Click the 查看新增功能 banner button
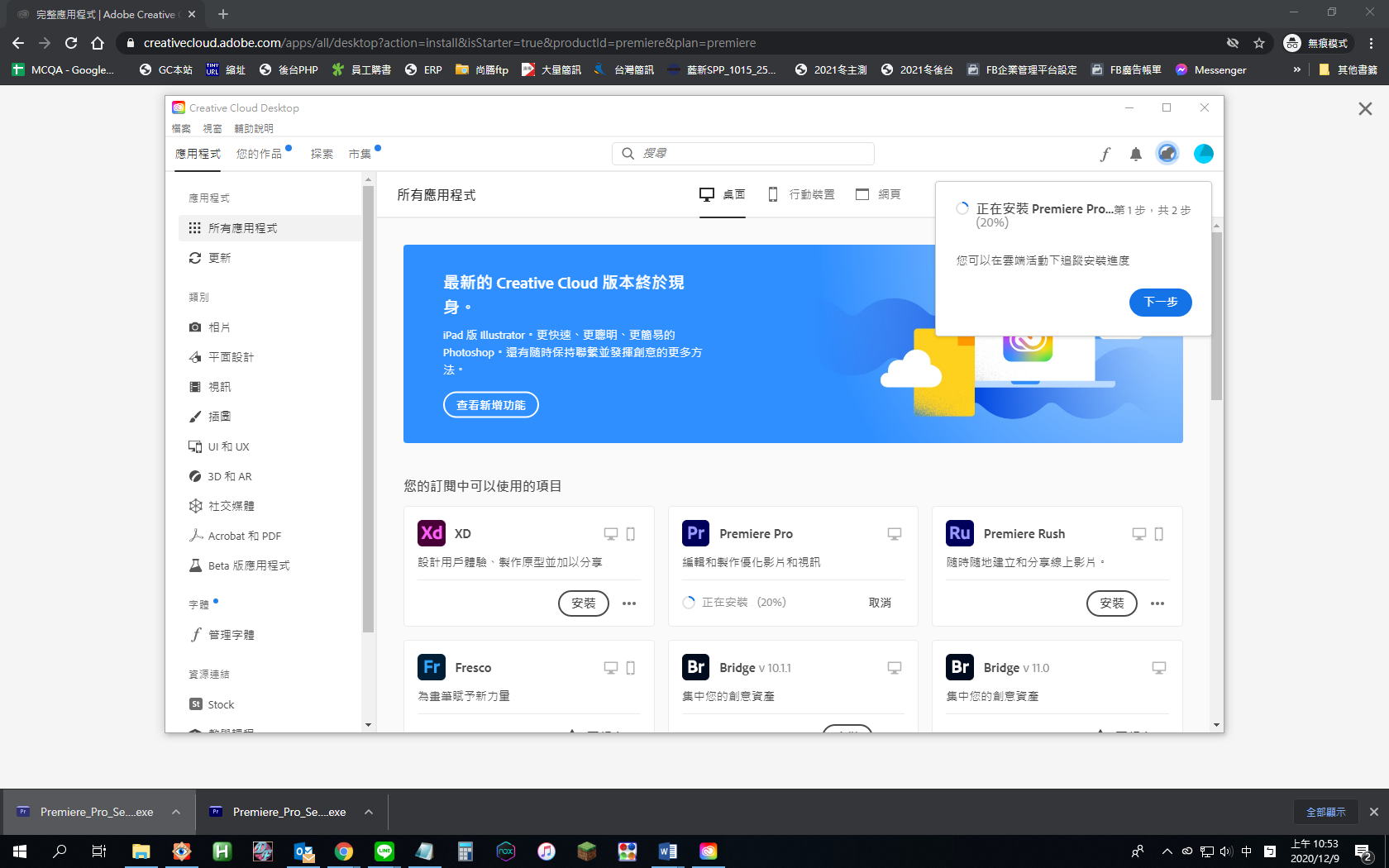Viewport: 1389px width, 868px height. pyautogui.click(x=490, y=405)
